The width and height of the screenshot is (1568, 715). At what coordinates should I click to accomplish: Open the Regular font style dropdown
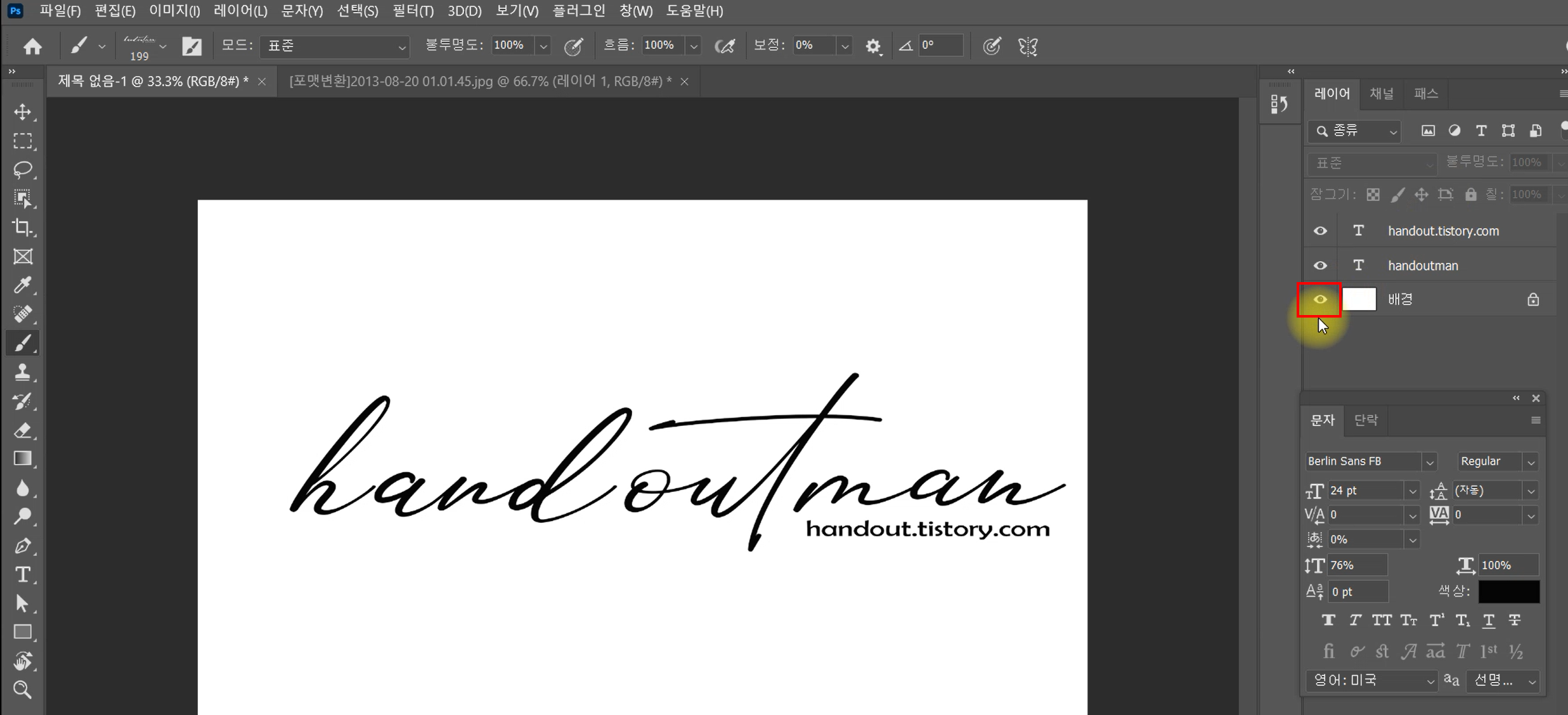click(x=1531, y=462)
